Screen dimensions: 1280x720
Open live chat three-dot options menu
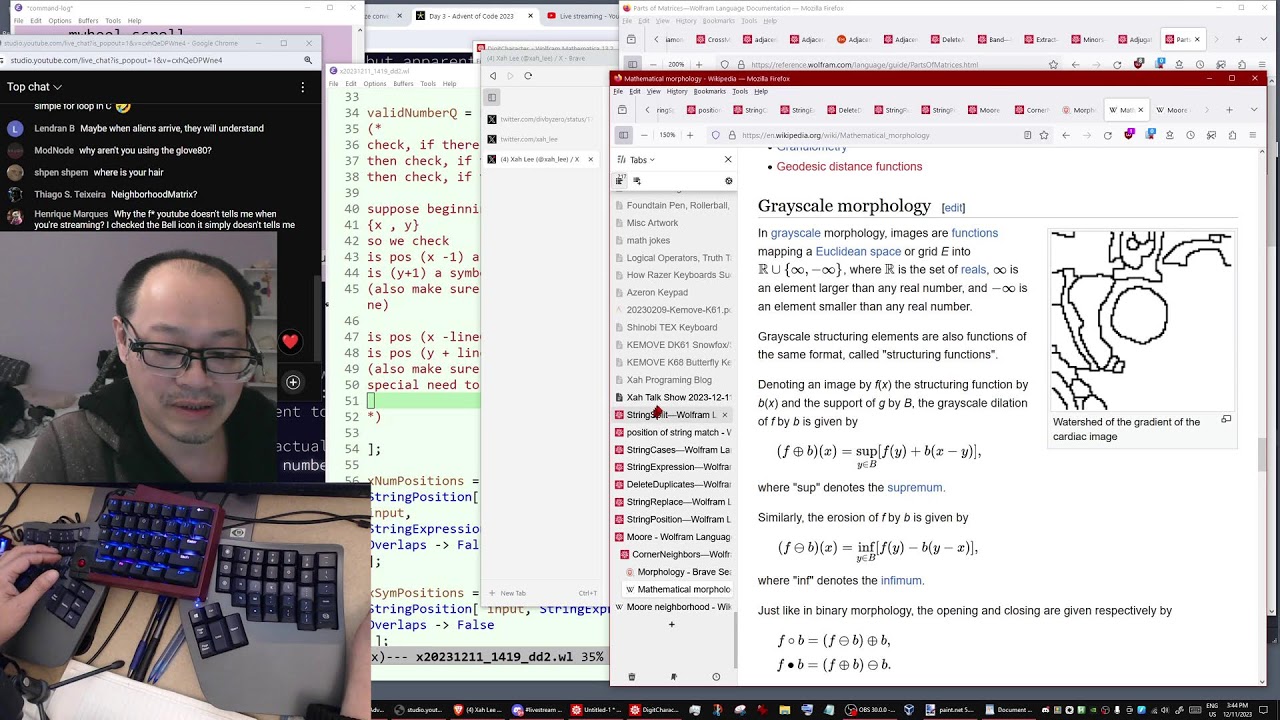(302, 87)
